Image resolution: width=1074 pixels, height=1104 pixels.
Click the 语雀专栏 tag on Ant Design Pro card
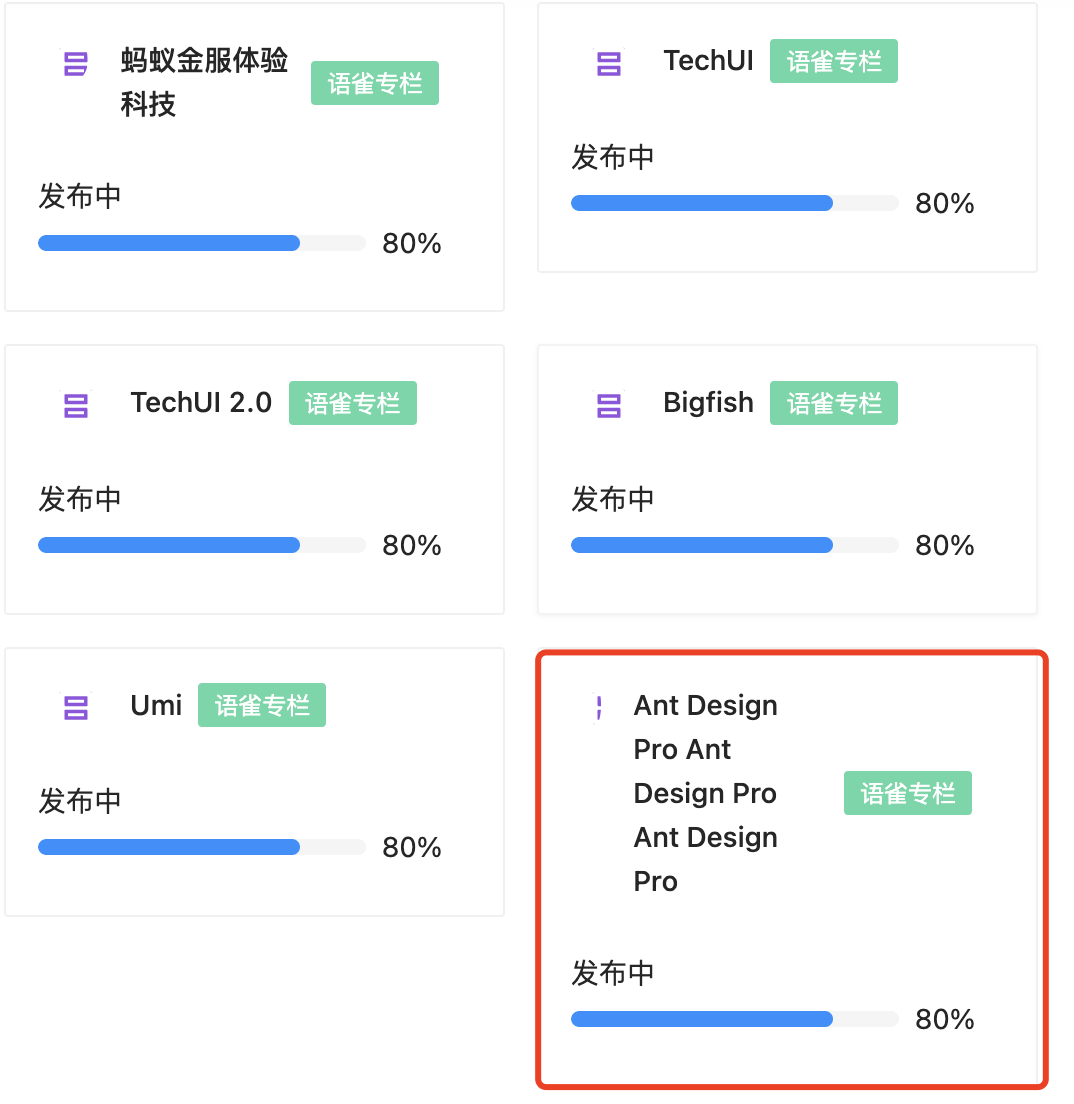(x=907, y=793)
